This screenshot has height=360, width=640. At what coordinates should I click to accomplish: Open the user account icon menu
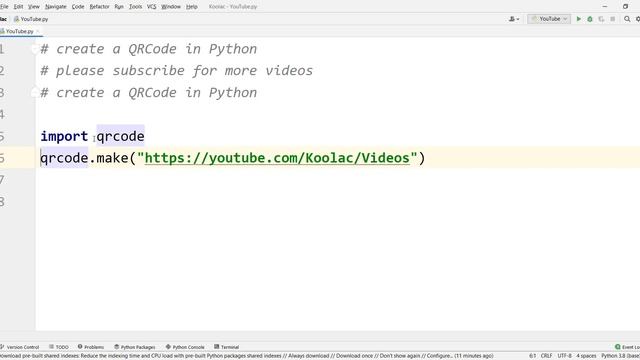pos(514,19)
